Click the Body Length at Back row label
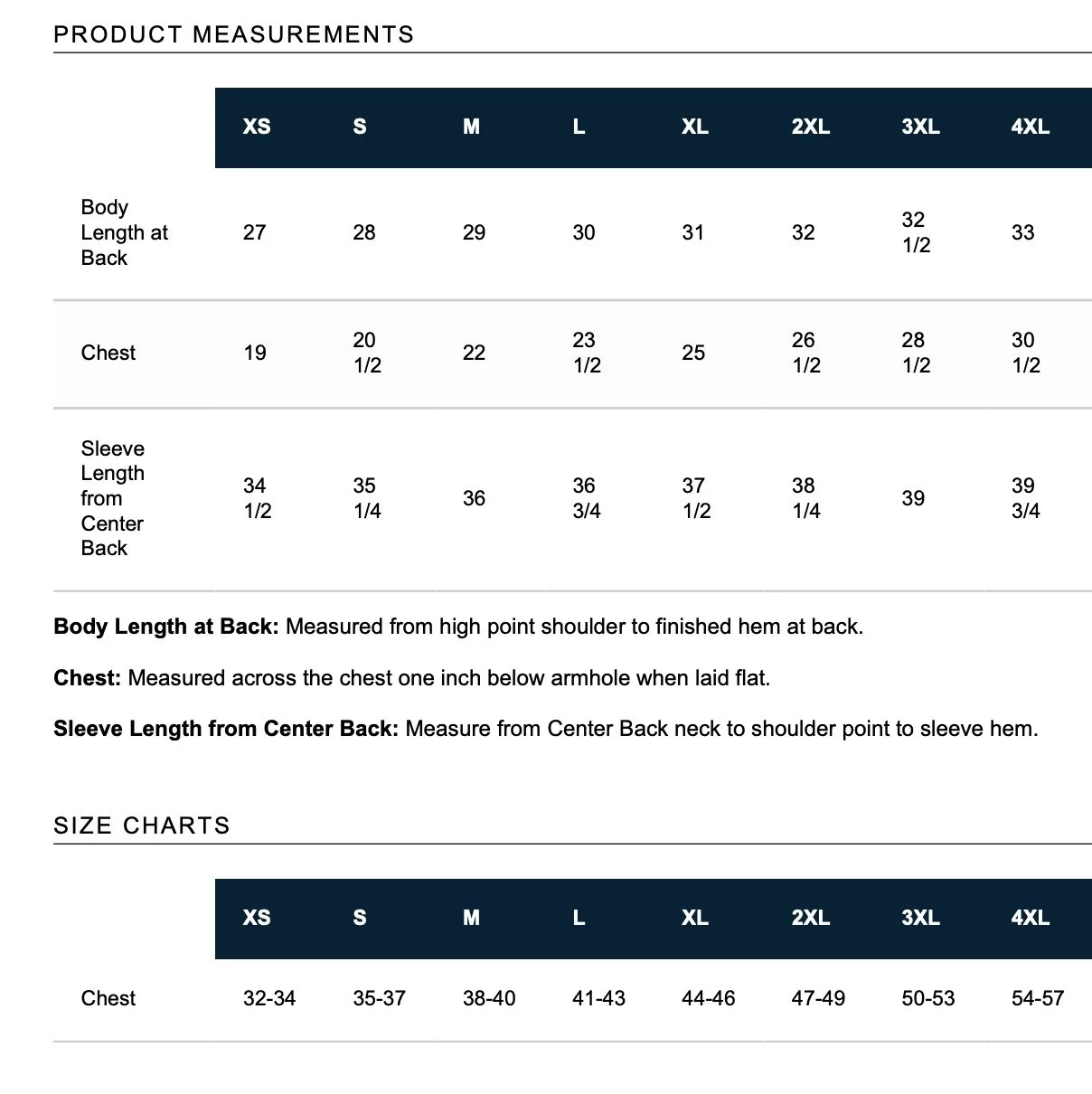The height and width of the screenshot is (1094, 1092). point(125,232)
